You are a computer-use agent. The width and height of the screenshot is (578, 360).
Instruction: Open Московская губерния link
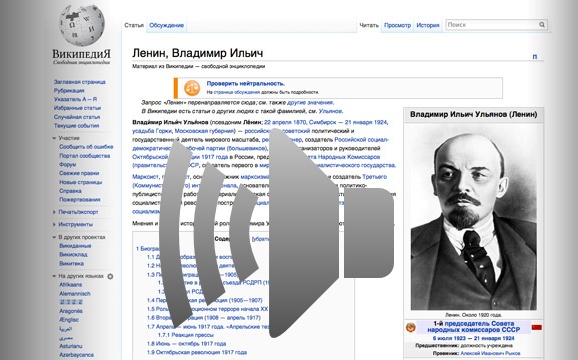click(204, 131)
